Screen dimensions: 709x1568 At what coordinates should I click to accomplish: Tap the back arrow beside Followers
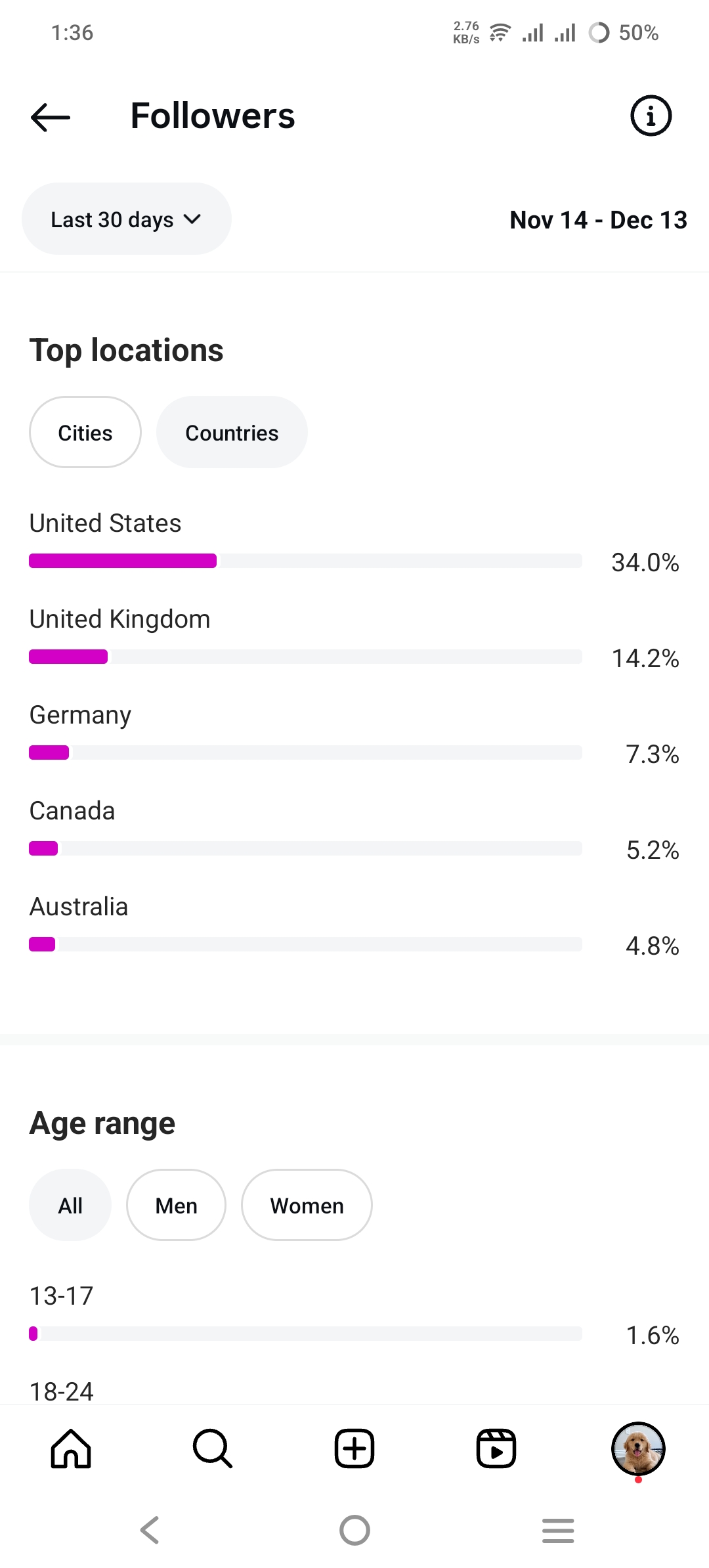pyautogui.click(x=51, y=117)
